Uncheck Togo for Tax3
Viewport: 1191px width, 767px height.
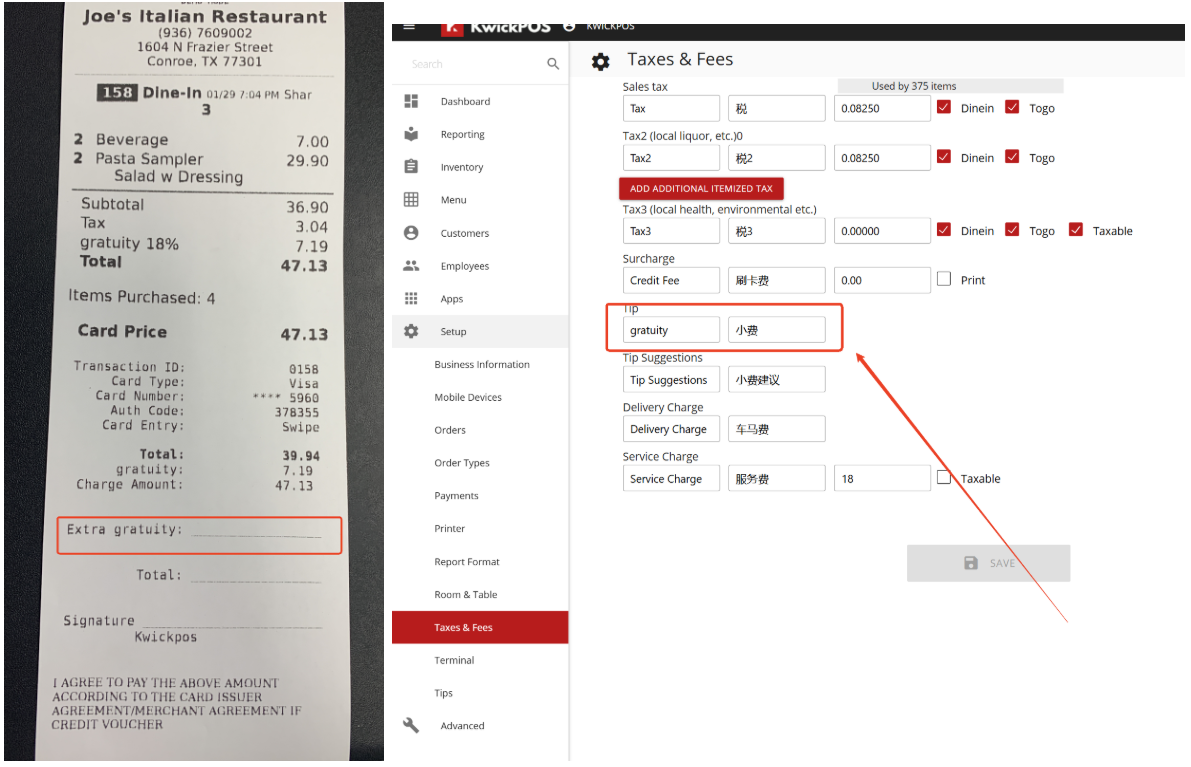click(x=1012, y=229)
